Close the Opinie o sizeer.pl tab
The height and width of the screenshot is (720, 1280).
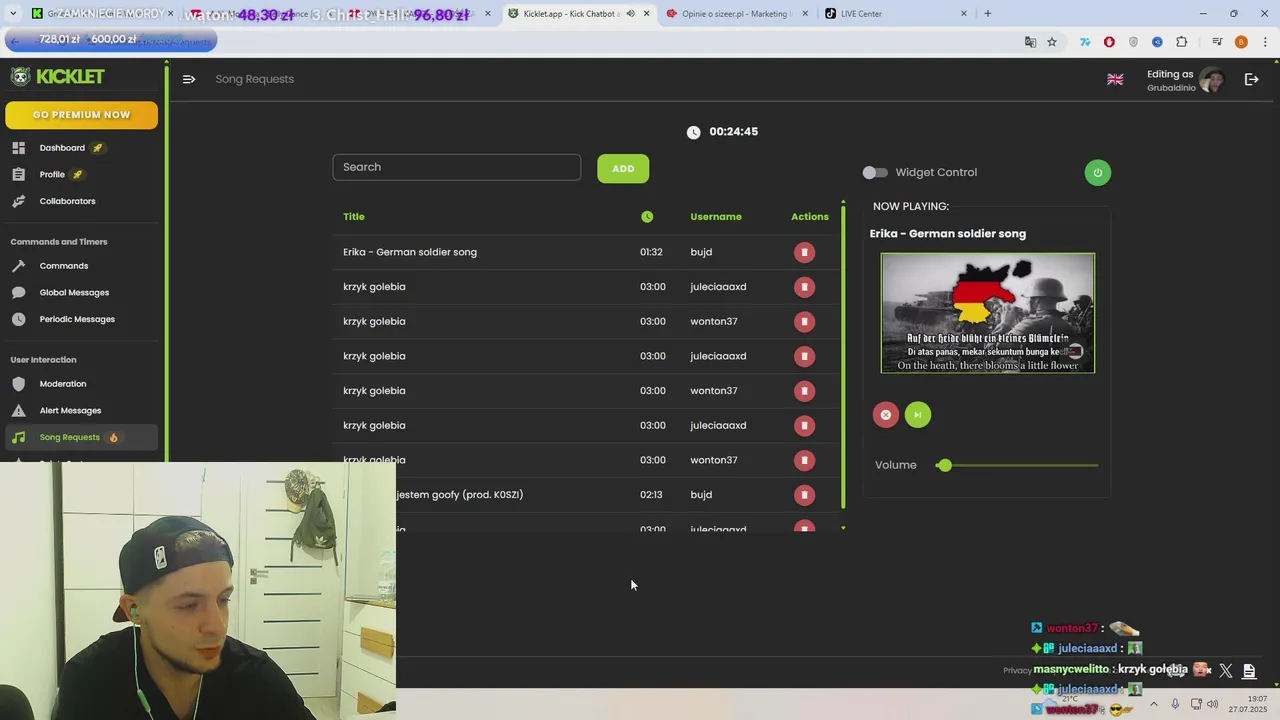click(x=805, y=14)
